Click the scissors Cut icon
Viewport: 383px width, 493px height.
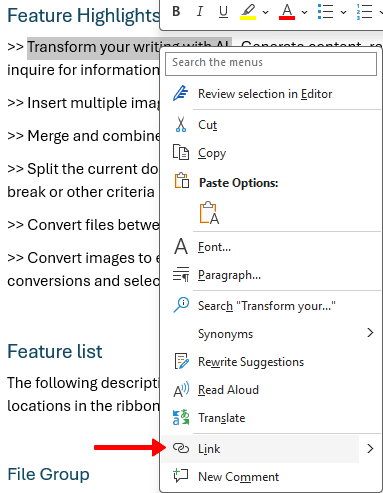click(x=181, y=124)
